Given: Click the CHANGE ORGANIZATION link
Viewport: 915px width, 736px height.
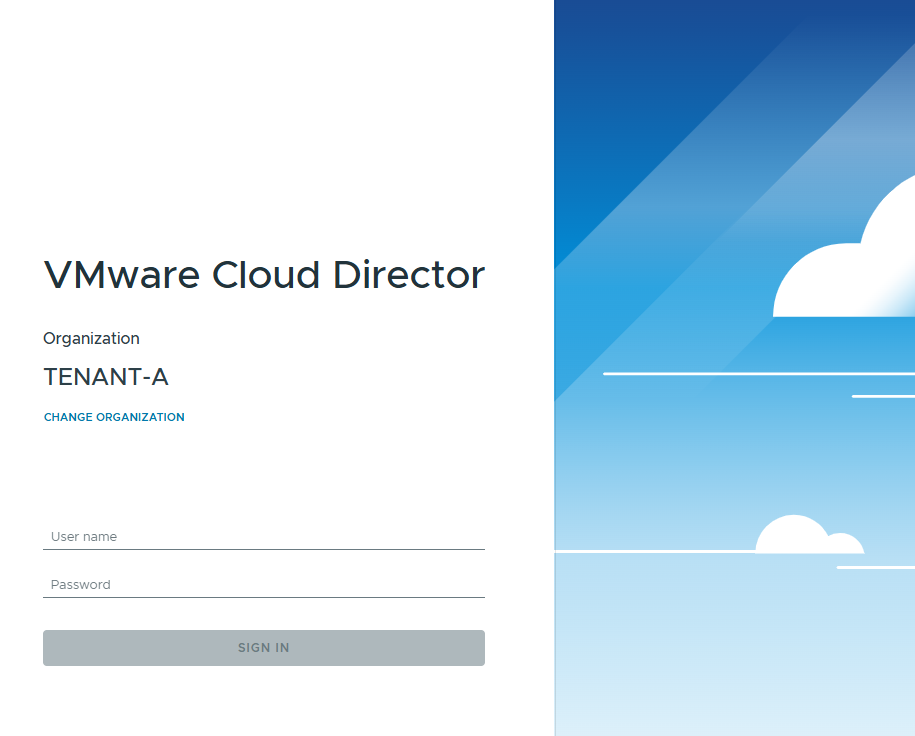Looking at the screenshot, I should (x=114, y=417).
